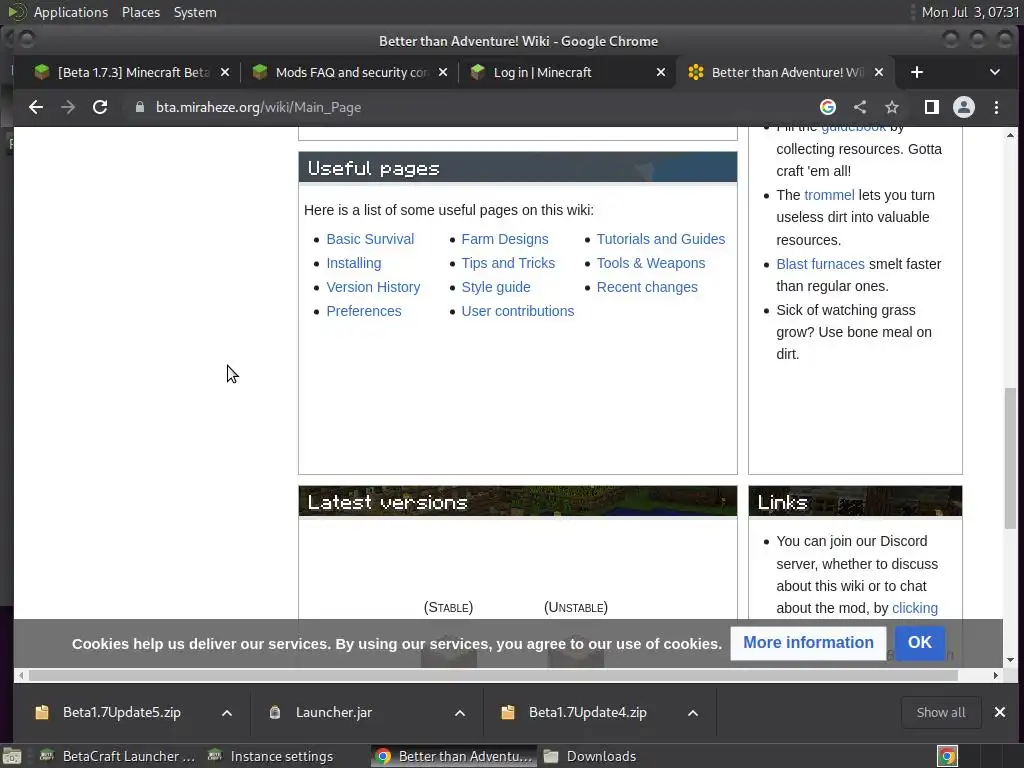The width and height of the screenshot is (1024, 768).
Task: Click the Beta1.7Update5.zip file icon
Action: click(x=42, y=712)
